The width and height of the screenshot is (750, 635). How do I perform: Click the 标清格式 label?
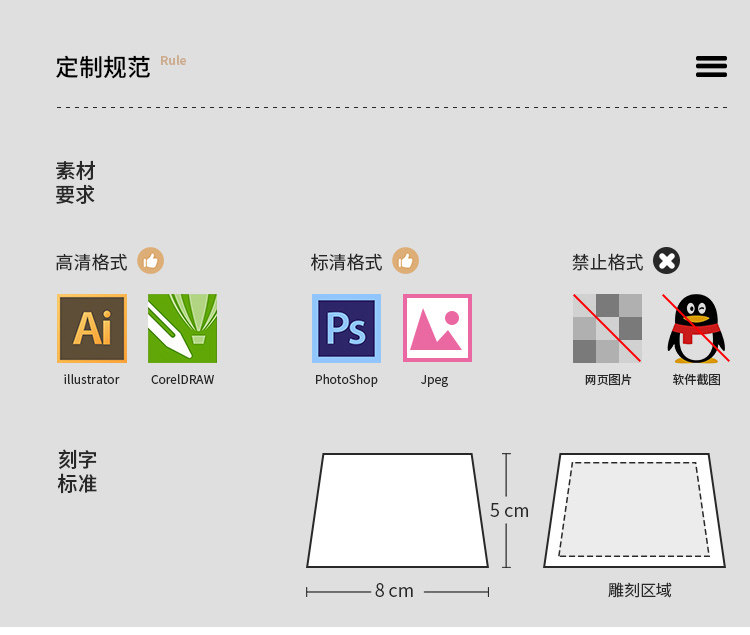pyautogui.click(x=347, y=262)
